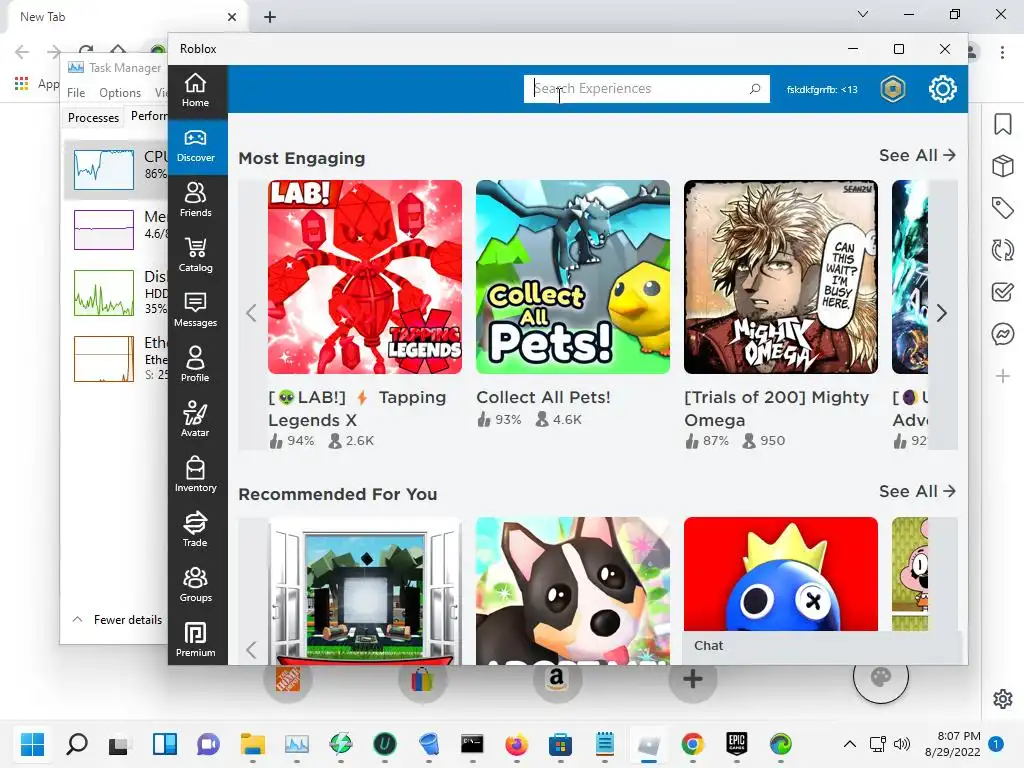
Task: Click See All for Recommended For You
Action: coord(917,491)
